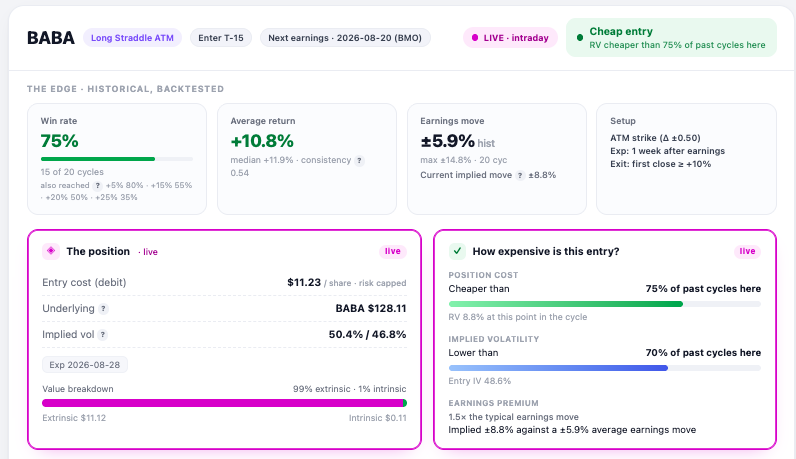Click the 50.4% / 46.8% implied vol value

[x=368, y=334]
